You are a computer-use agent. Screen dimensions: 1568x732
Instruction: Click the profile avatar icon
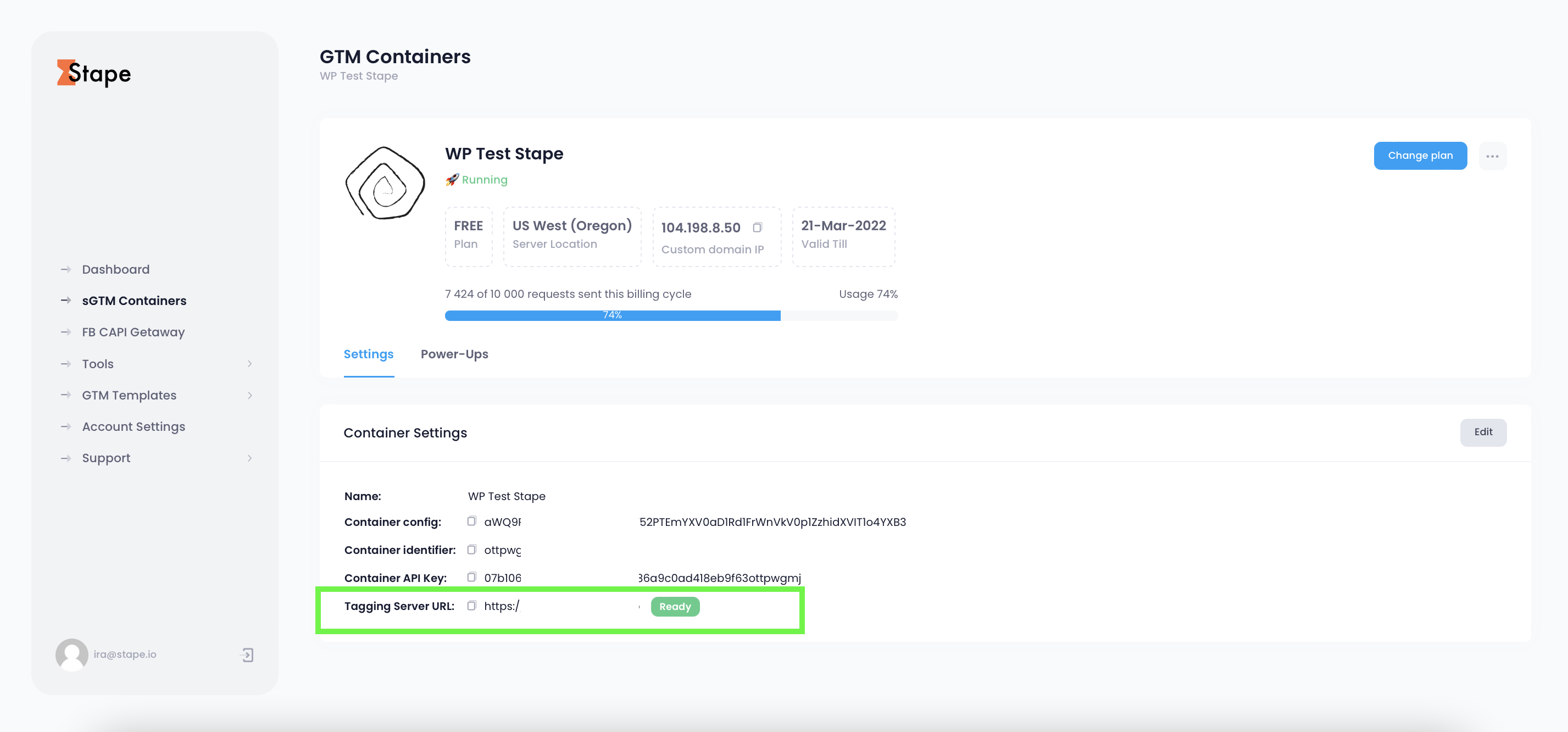[71, 655]
